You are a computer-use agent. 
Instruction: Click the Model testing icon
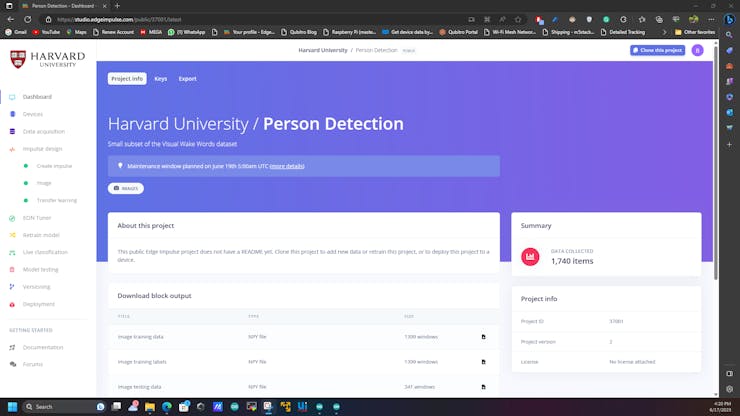tap(12, 270)
